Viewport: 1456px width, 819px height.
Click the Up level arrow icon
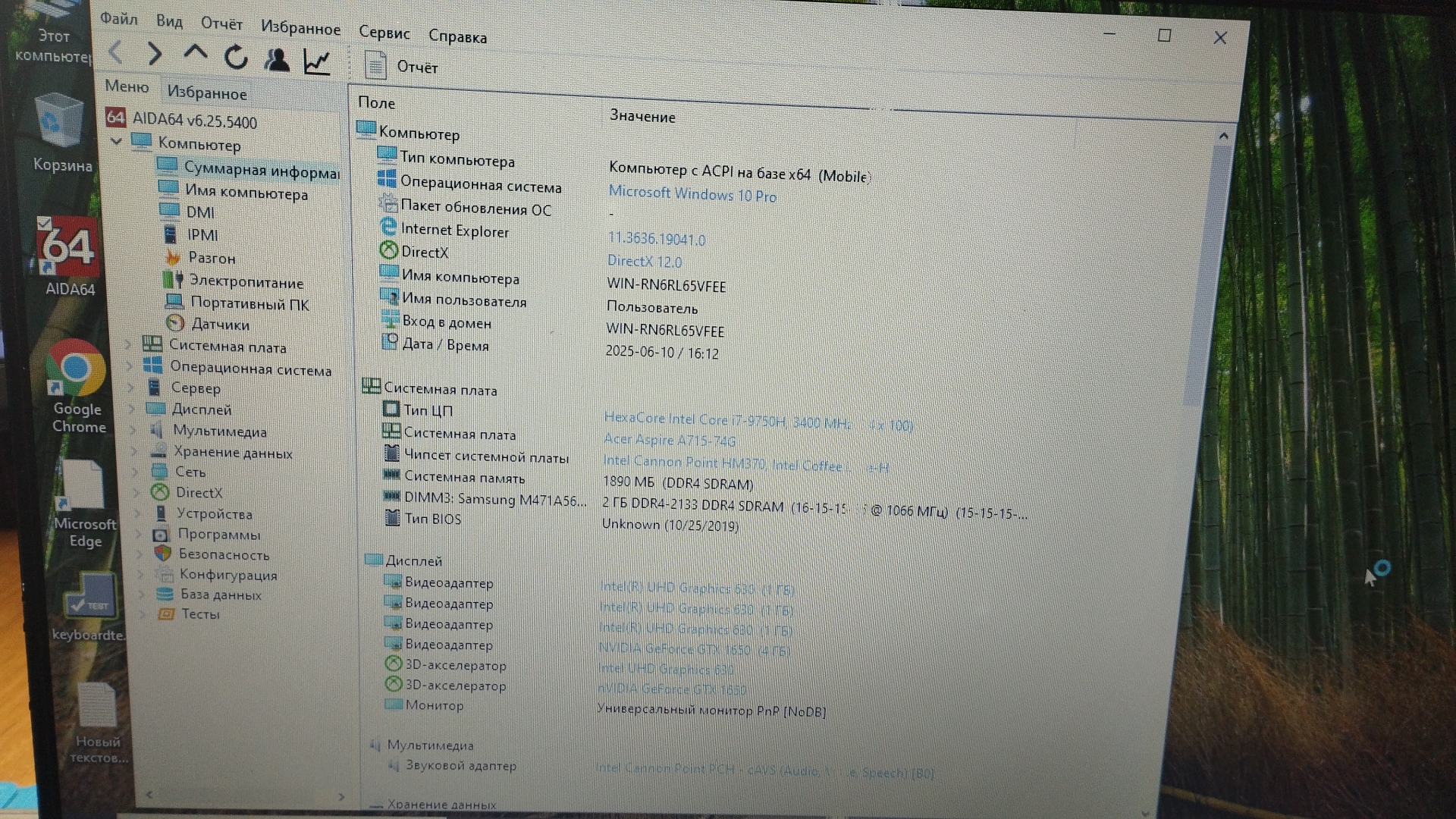(x=195, y=53)
